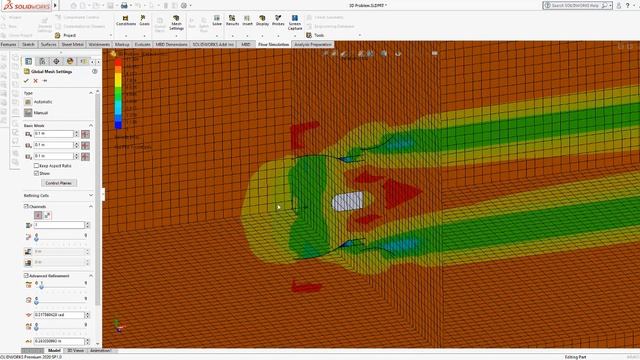Select the second Channels mode icon

pyautogui.click(x=47, y=215)
